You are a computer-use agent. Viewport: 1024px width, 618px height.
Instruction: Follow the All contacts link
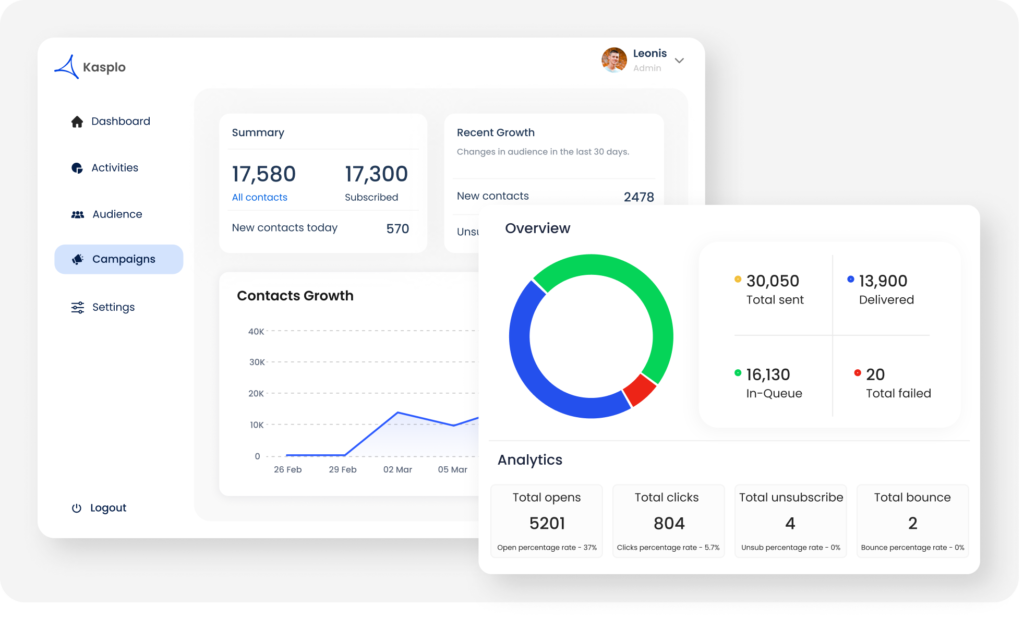tap(259, 198)
